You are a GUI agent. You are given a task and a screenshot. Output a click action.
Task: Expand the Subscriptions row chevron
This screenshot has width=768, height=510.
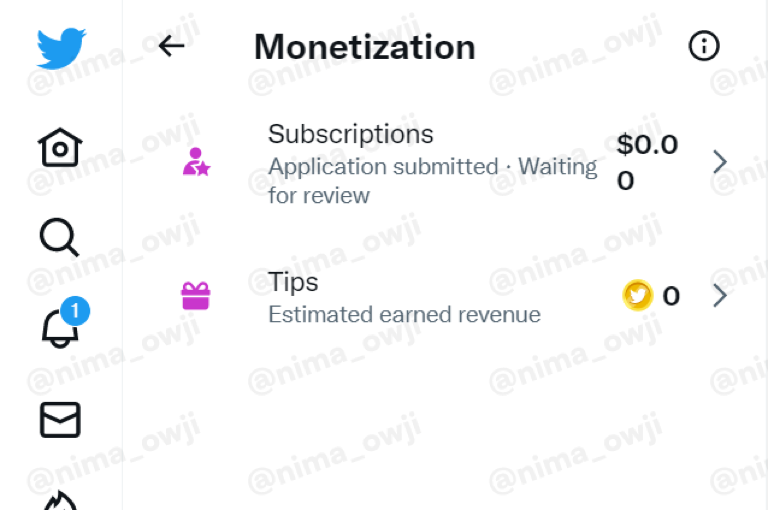719,162
